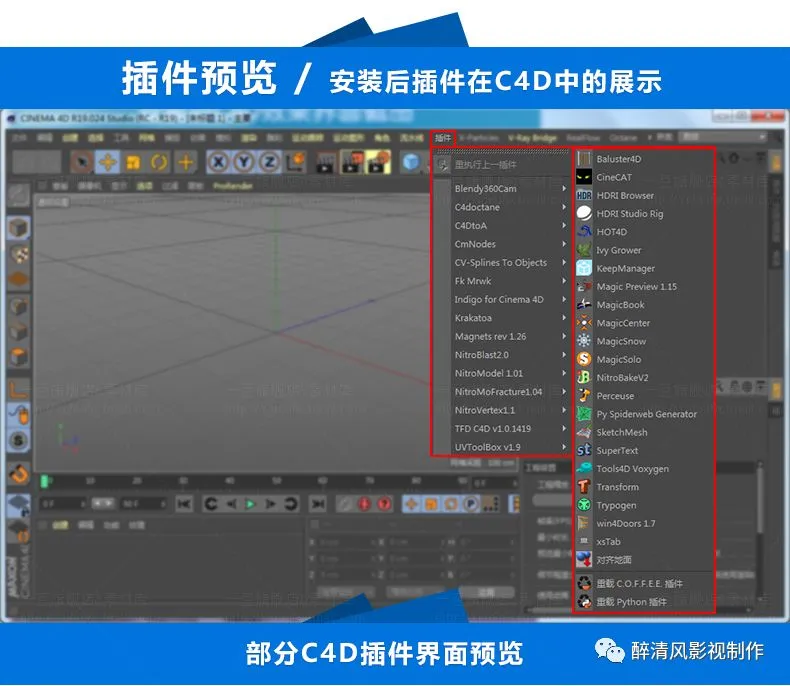Viewport: 790px width, 686px height.
Task: Open Py Spiderweb Generator
Action: tap(644, 414)
